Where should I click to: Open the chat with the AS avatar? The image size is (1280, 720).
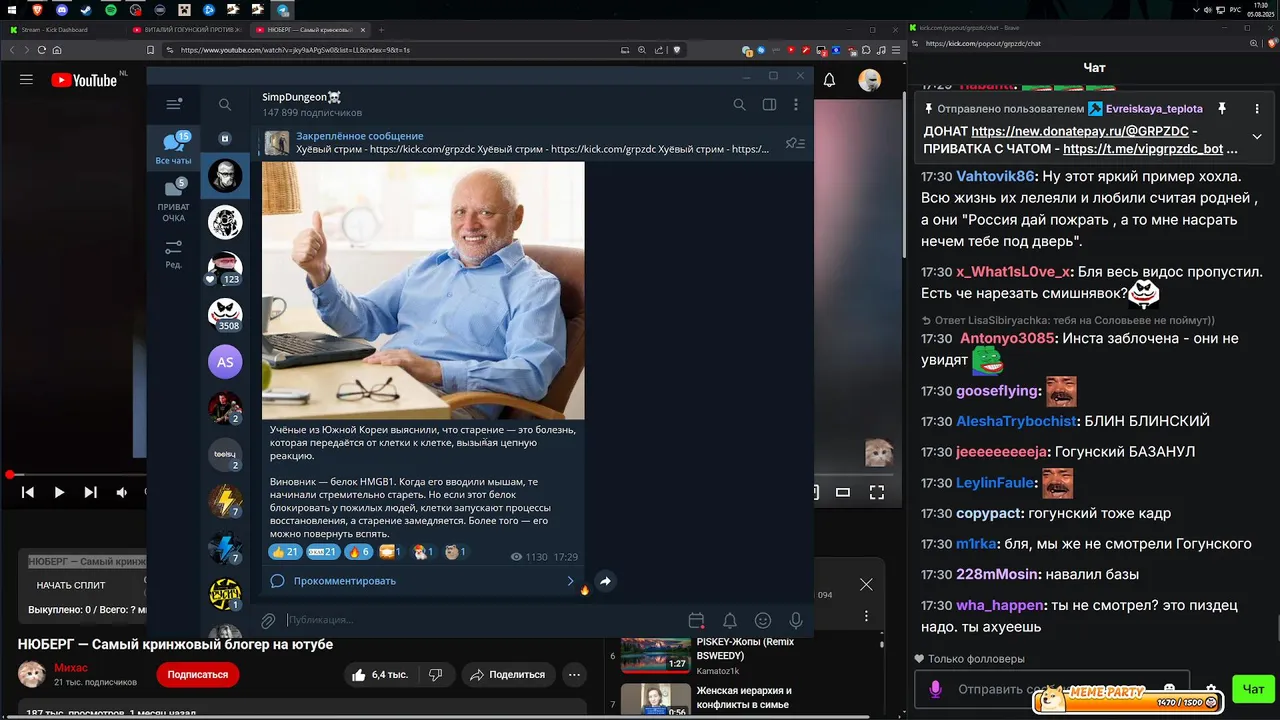tap(225, 362)
